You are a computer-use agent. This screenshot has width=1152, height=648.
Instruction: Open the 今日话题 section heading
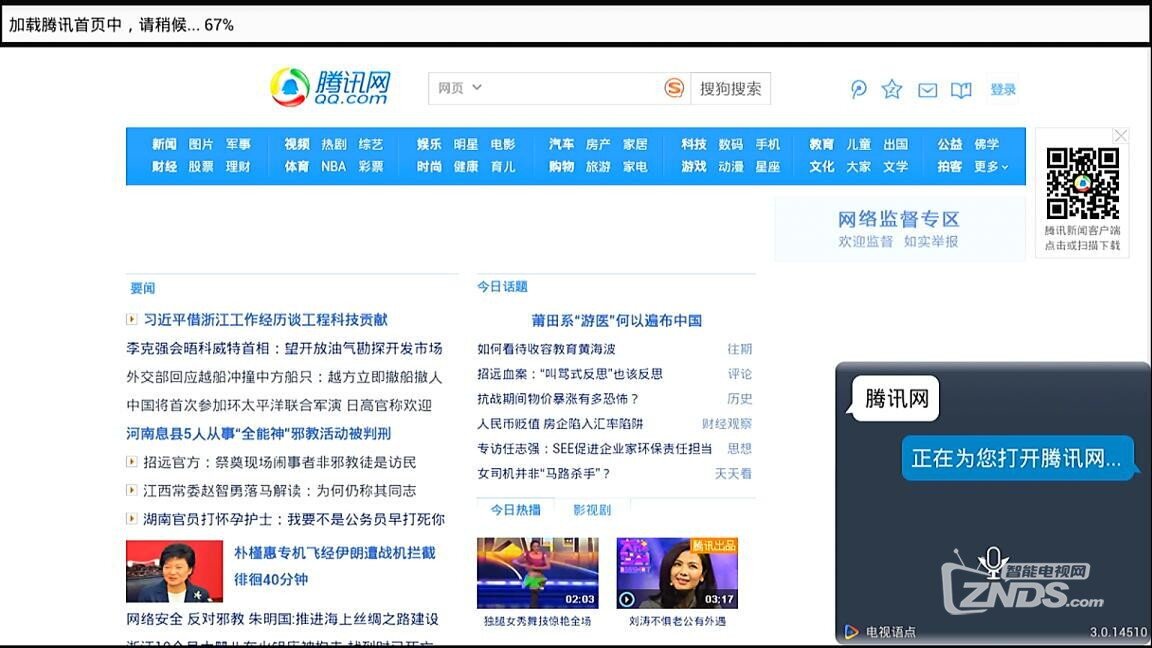[x=503, y=287]
